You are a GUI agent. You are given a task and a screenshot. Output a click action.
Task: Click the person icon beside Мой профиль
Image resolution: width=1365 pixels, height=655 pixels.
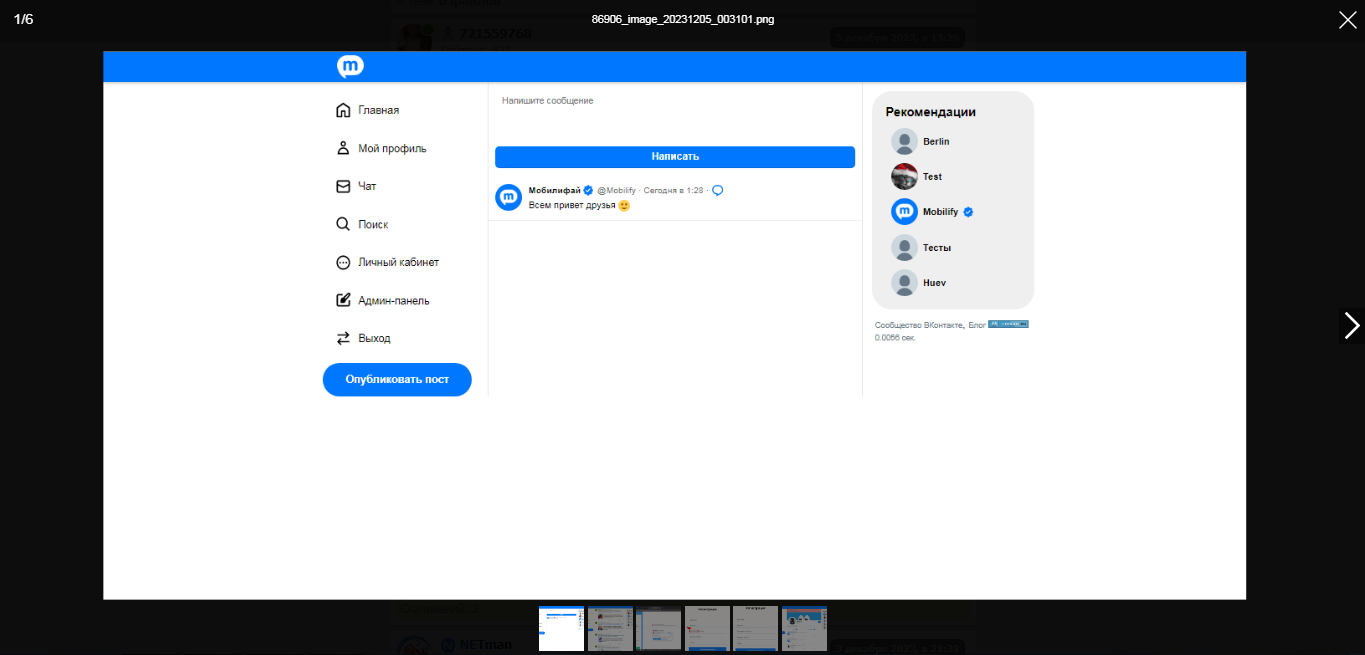pos(343,148)
